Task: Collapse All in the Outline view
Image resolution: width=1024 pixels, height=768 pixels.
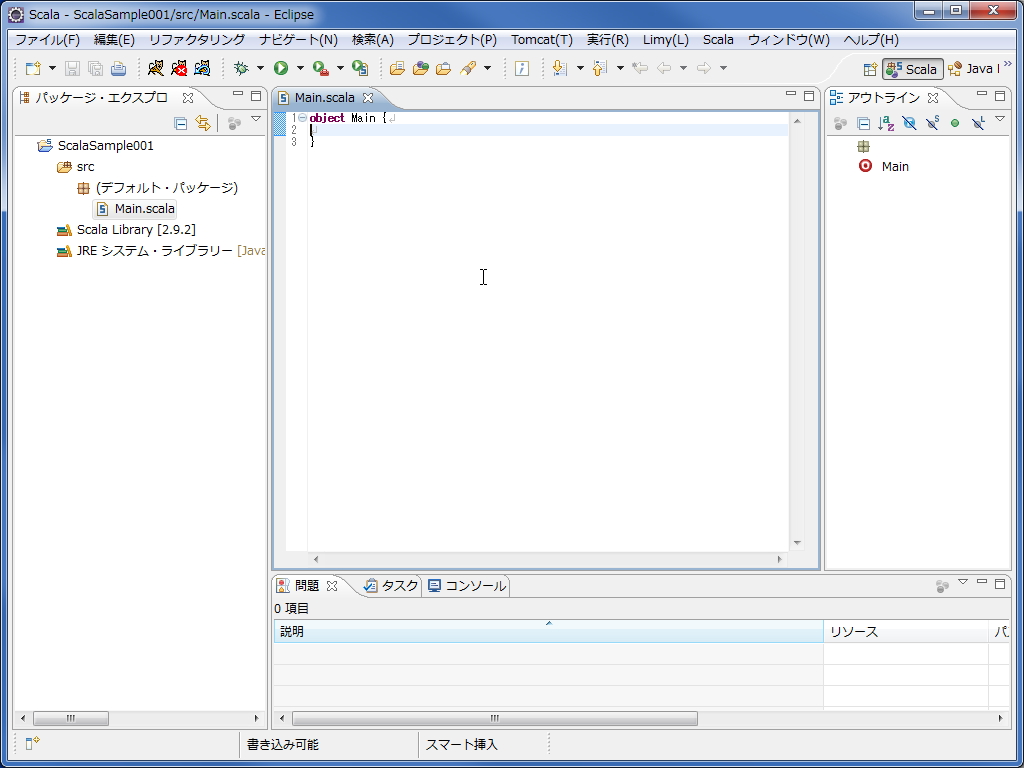Action: (863, 123)
